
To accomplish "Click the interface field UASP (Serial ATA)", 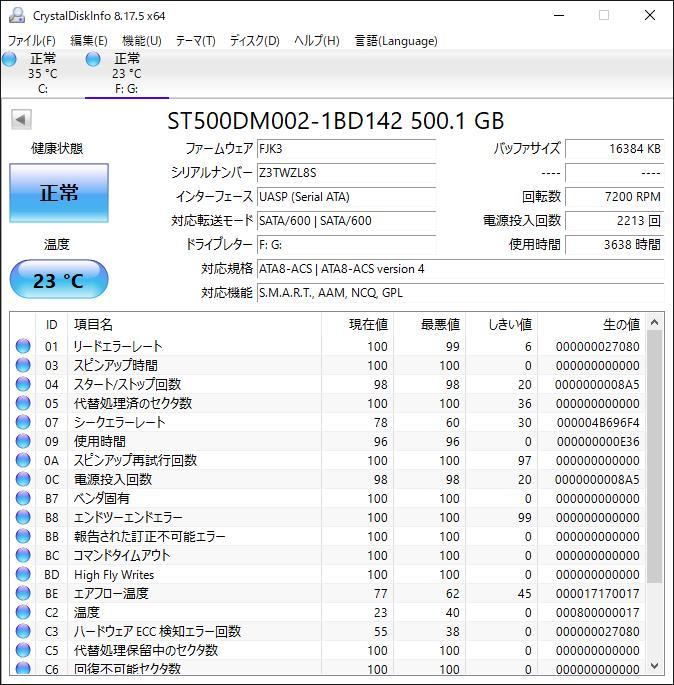I will click(x=346, y=197).
